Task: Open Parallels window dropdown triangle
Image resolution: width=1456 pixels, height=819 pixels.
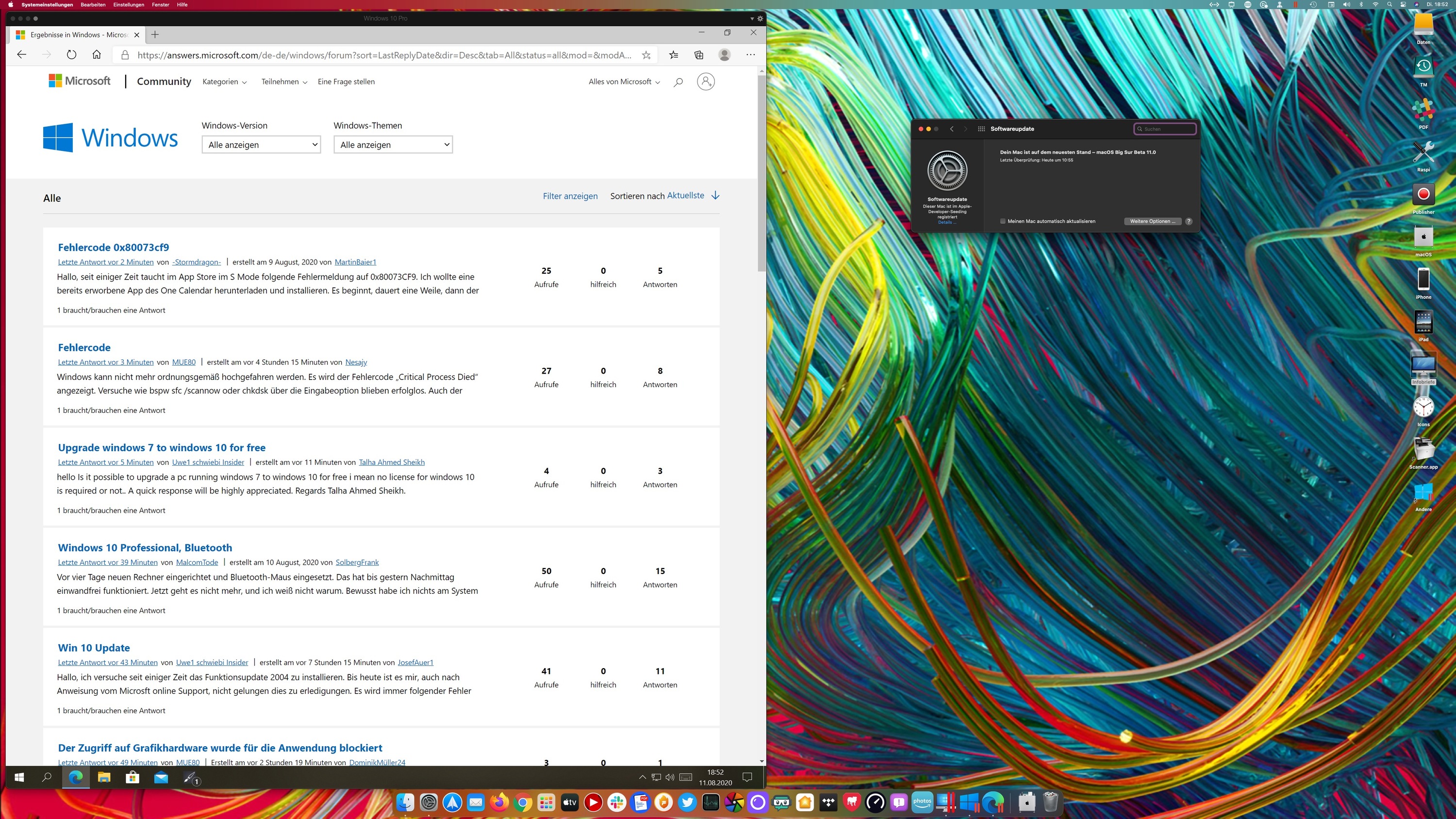Action: click(x=752, y=18)
